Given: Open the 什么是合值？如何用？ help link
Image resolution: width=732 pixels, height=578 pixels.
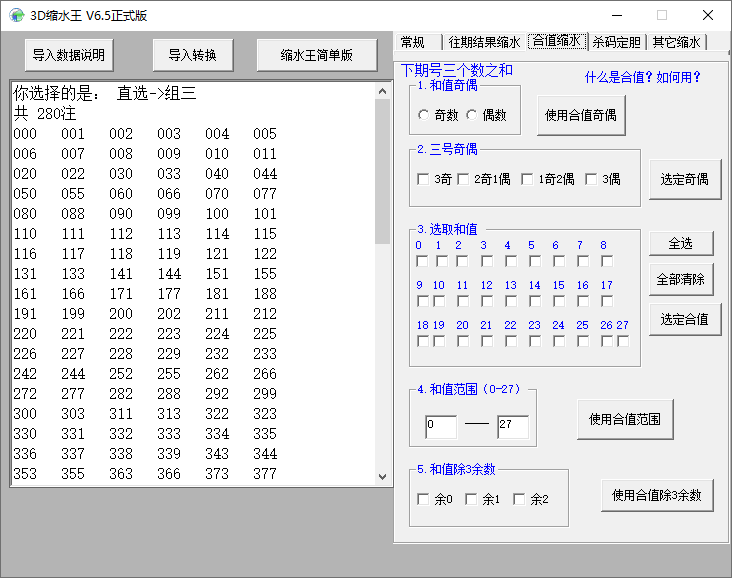Looking at the screenshot, I should pos(642,77).
